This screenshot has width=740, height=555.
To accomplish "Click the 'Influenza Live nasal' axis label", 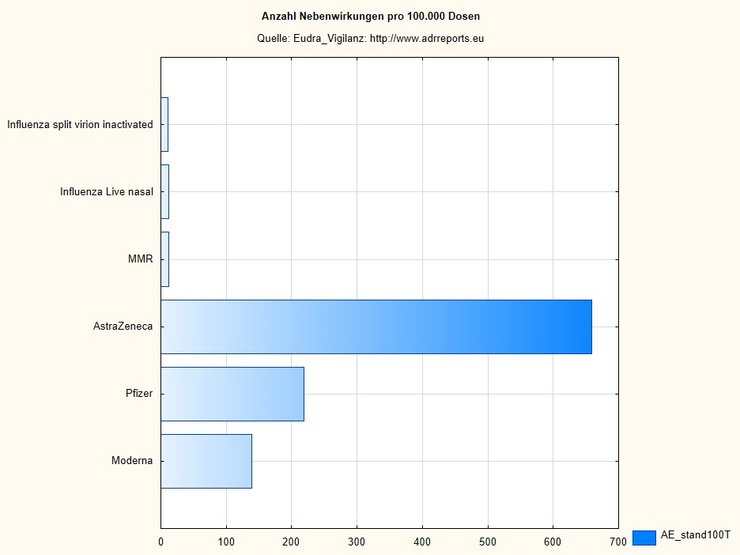I will pyautogui.click(x=107, y=192).
